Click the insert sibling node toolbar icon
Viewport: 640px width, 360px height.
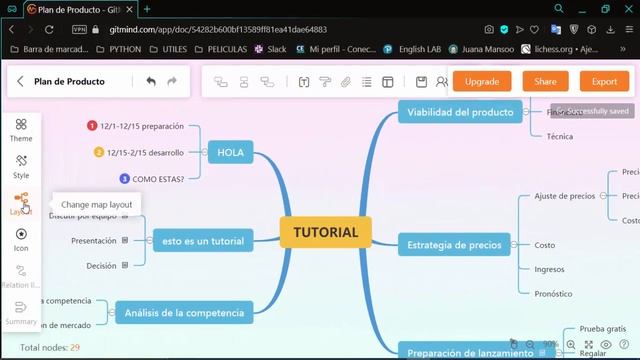244,82
